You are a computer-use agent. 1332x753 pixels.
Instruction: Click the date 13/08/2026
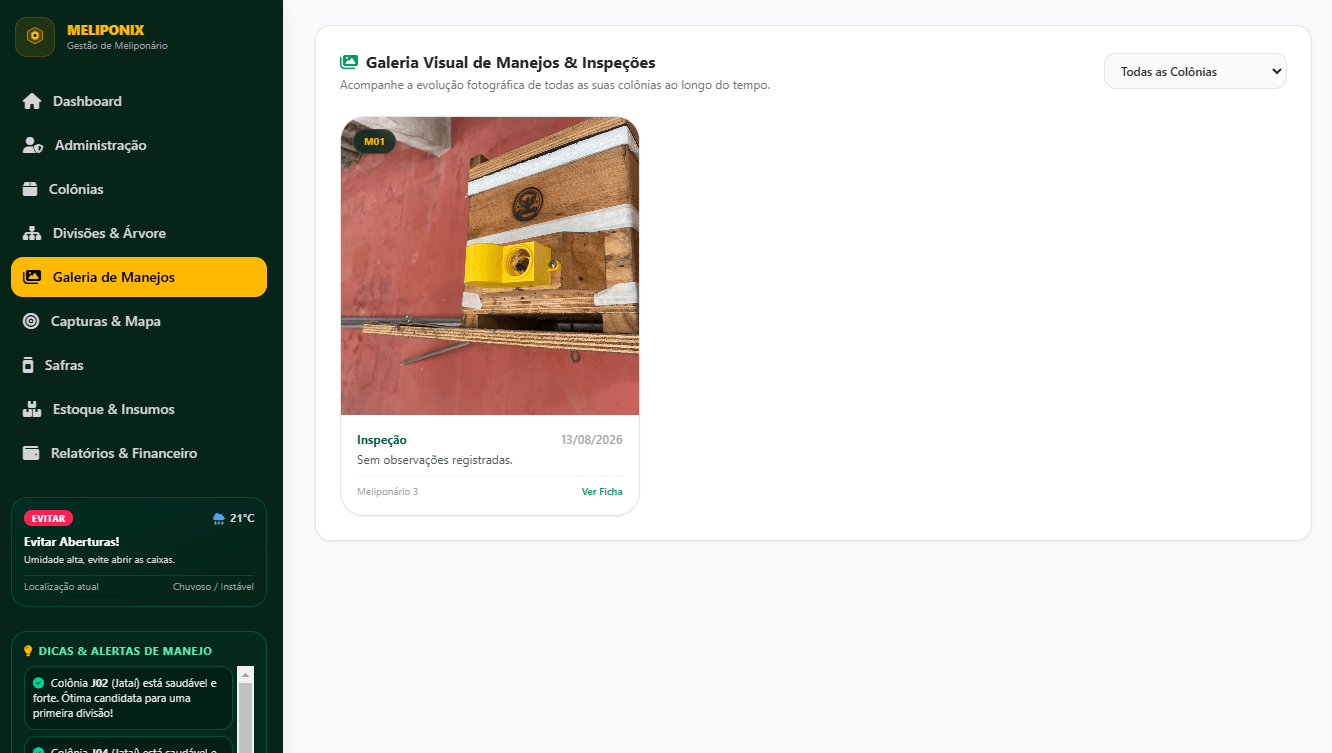pos(592,440)
